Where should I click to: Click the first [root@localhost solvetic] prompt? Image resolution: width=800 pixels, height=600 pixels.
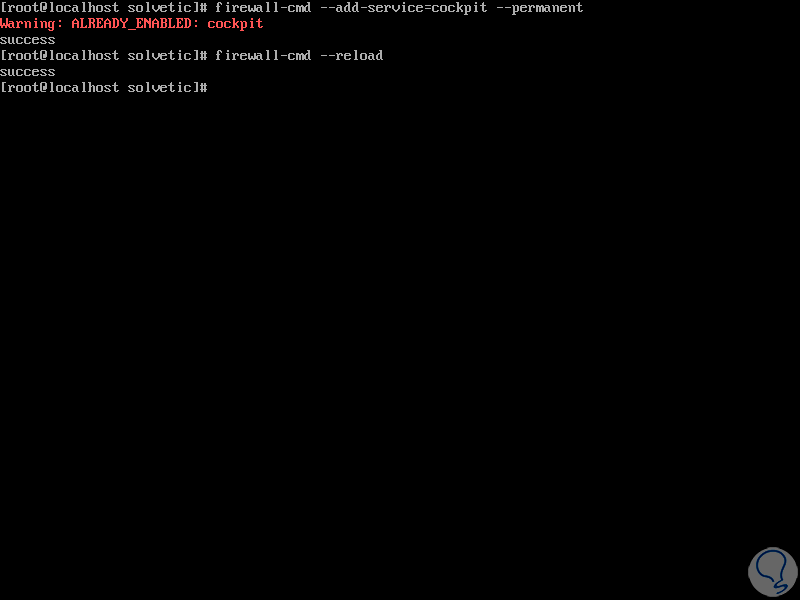coord(104,8)
